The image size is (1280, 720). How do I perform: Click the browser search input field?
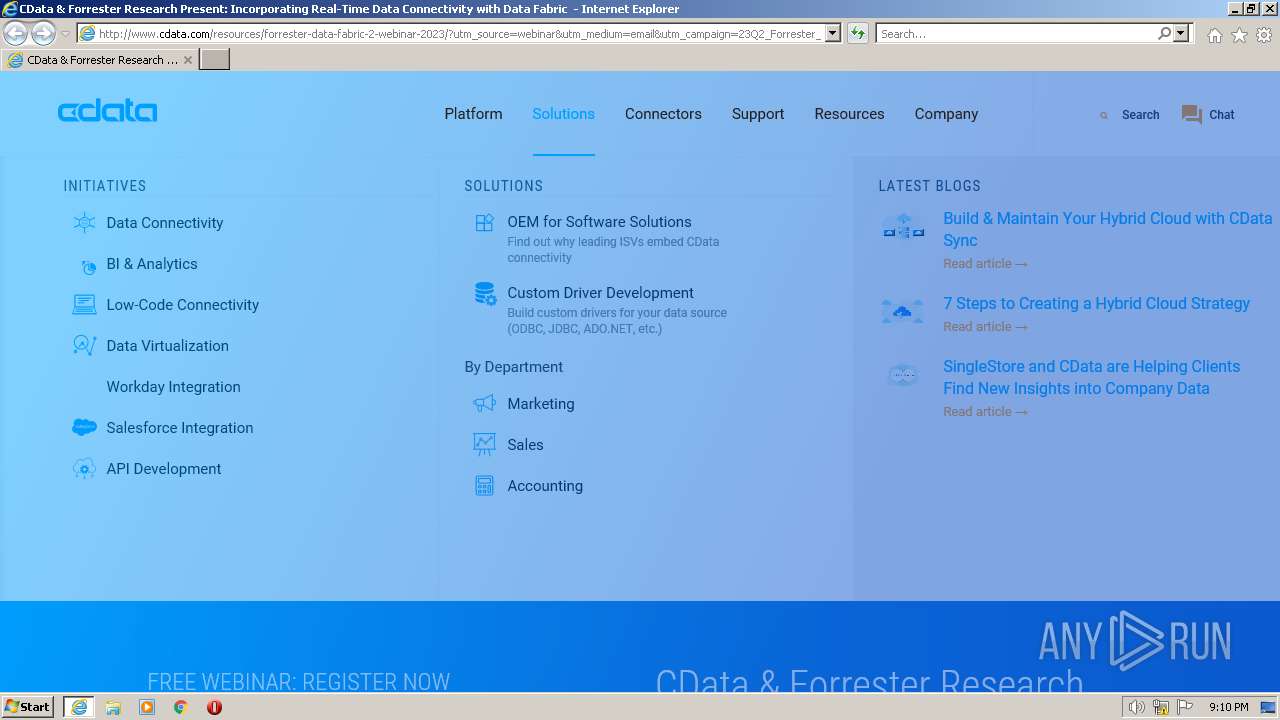coord(1016,34)
